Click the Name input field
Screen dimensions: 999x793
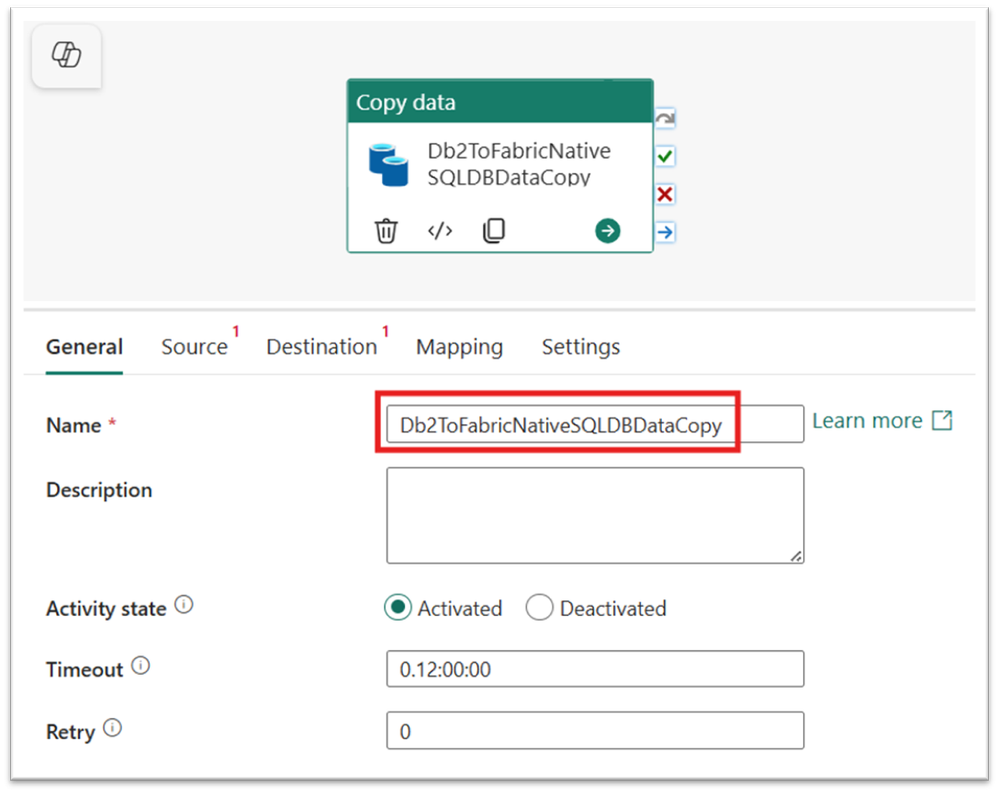pyautogui.click(x=595, y=424)
